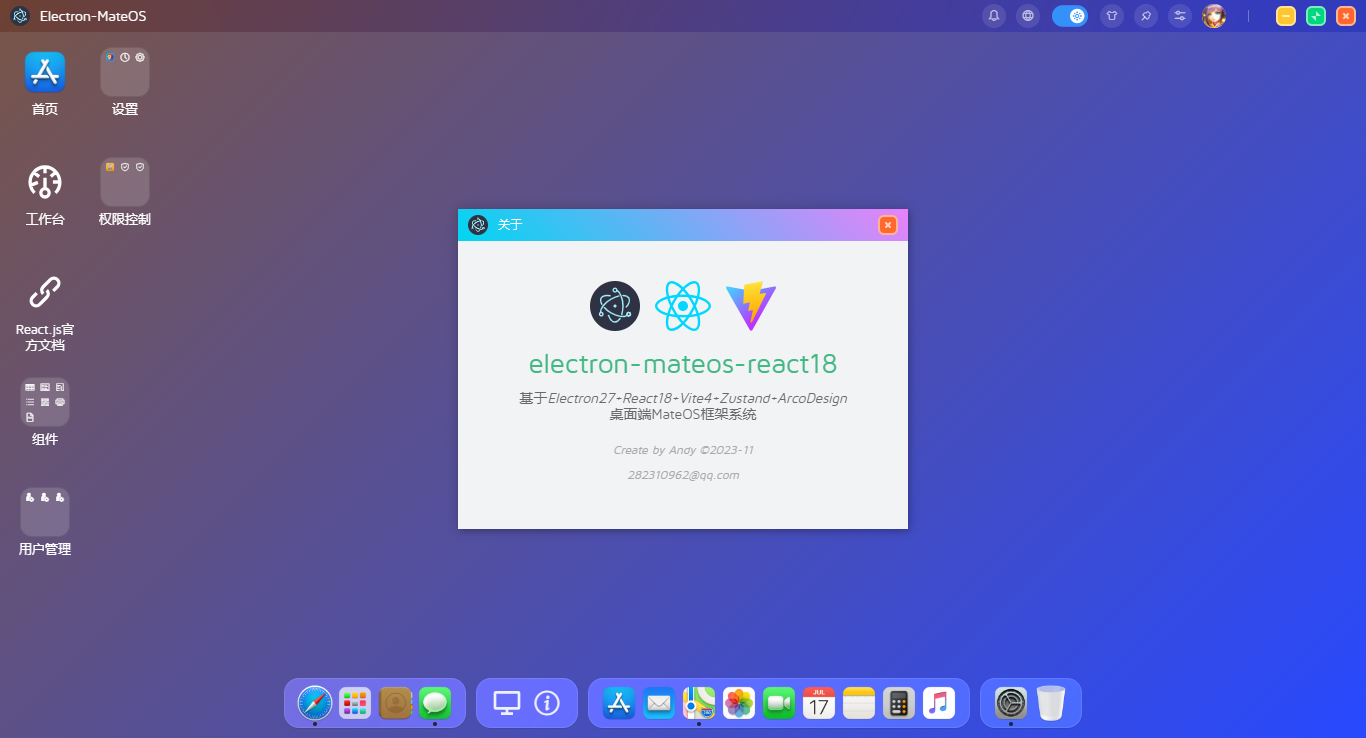1366x738 pixels.
Task: Click the Vite logo in About dialog
Action: click(751, 306)
